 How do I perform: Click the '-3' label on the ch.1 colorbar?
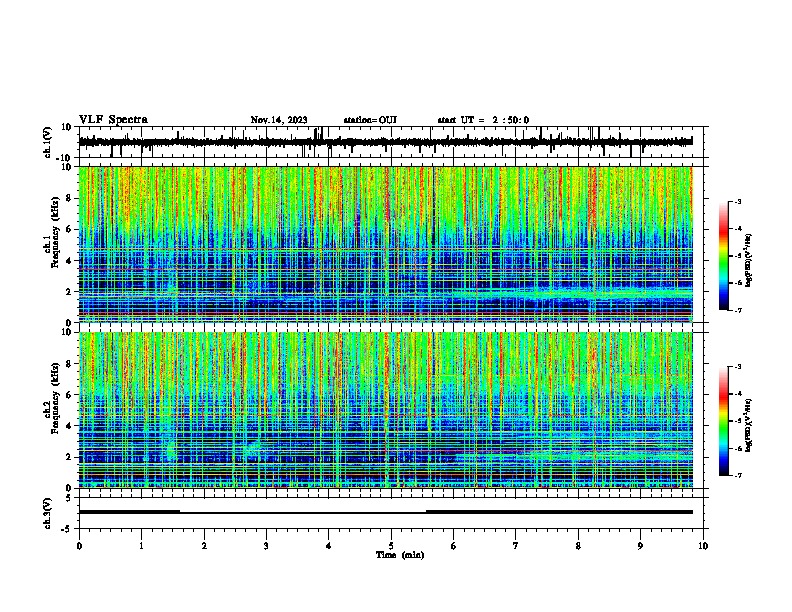tap(738, 202)
